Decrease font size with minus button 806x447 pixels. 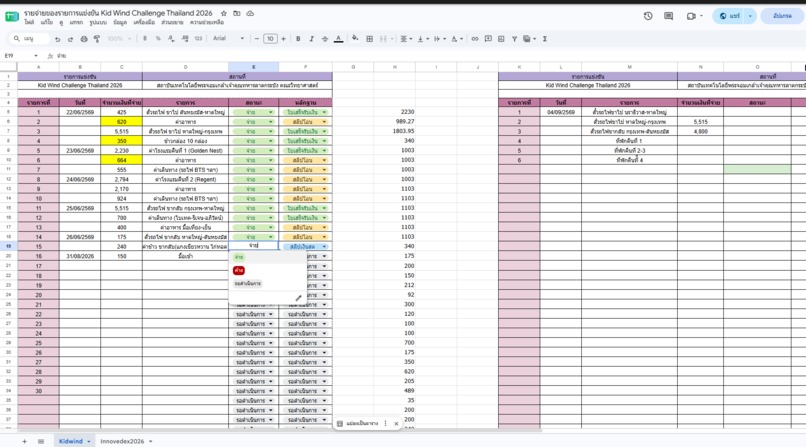257,39
